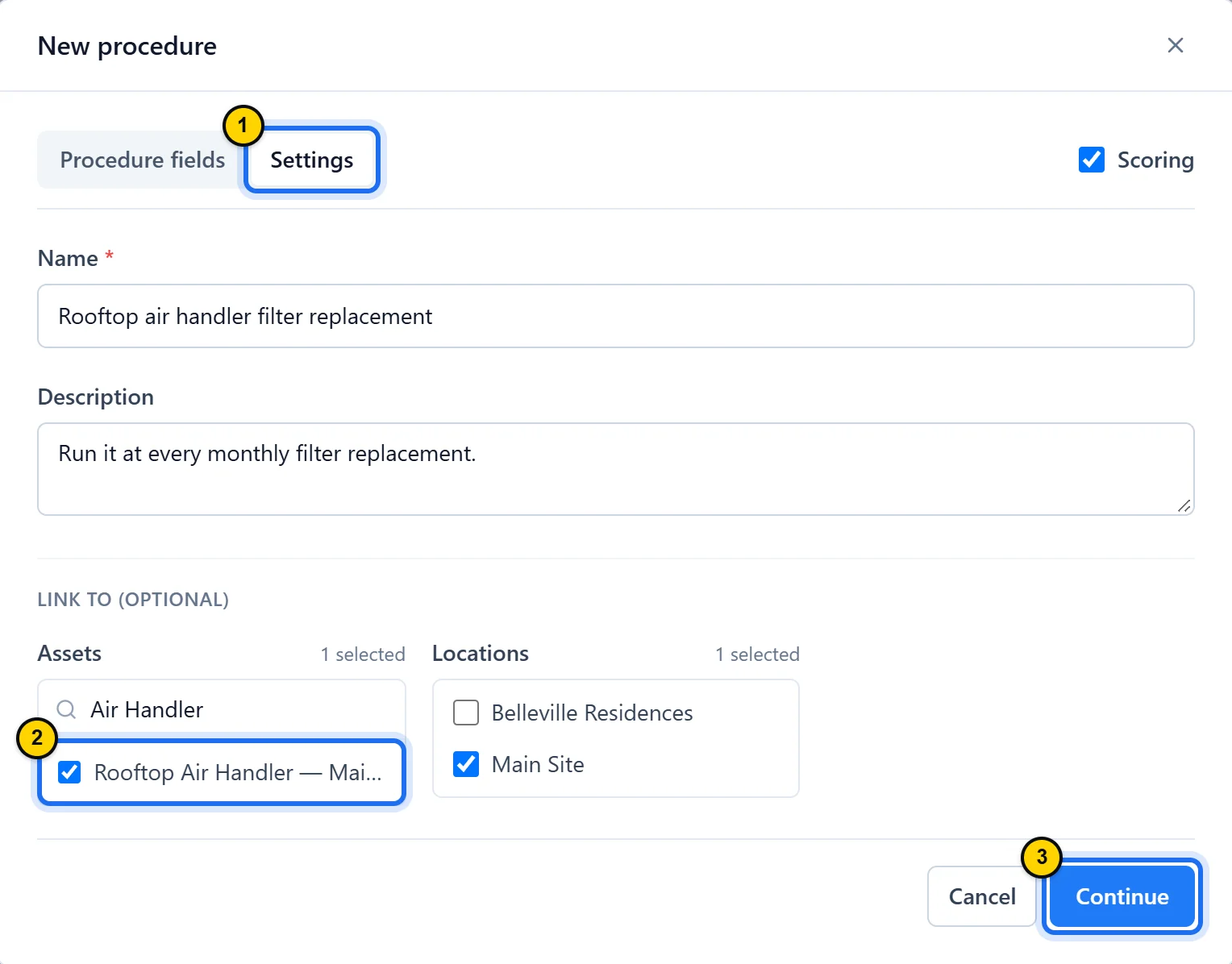Click the Name input field

pos(616,316)
